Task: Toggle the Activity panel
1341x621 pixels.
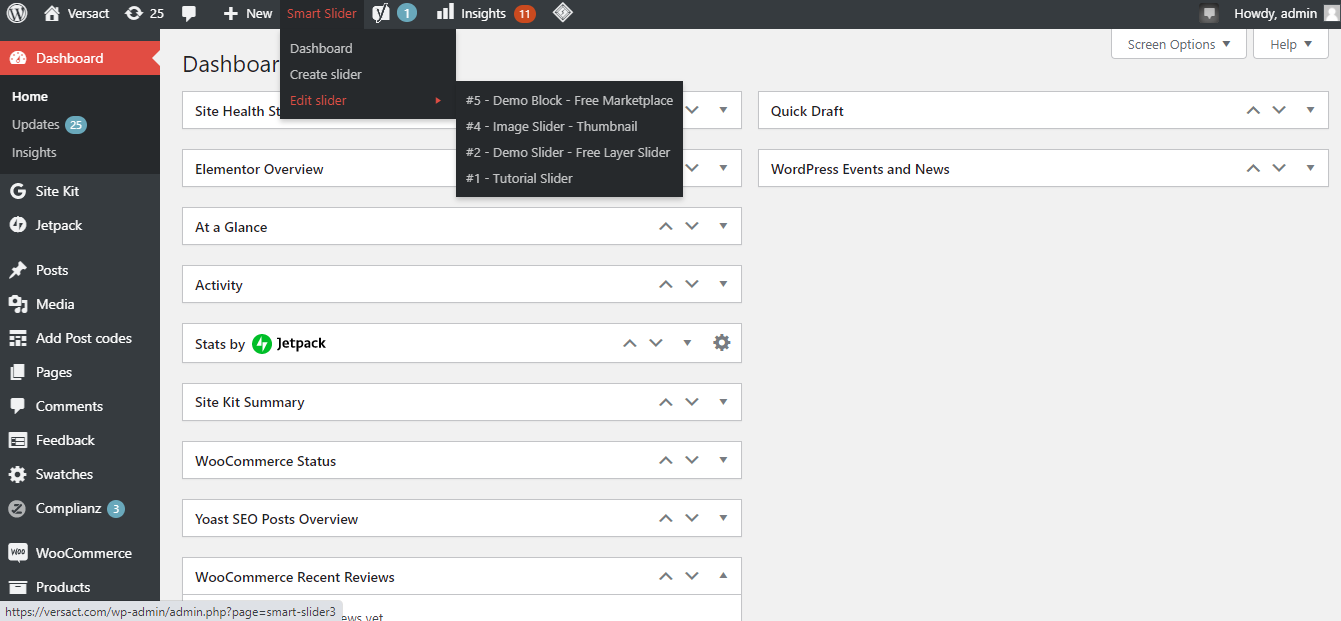Action: (723, 284)
